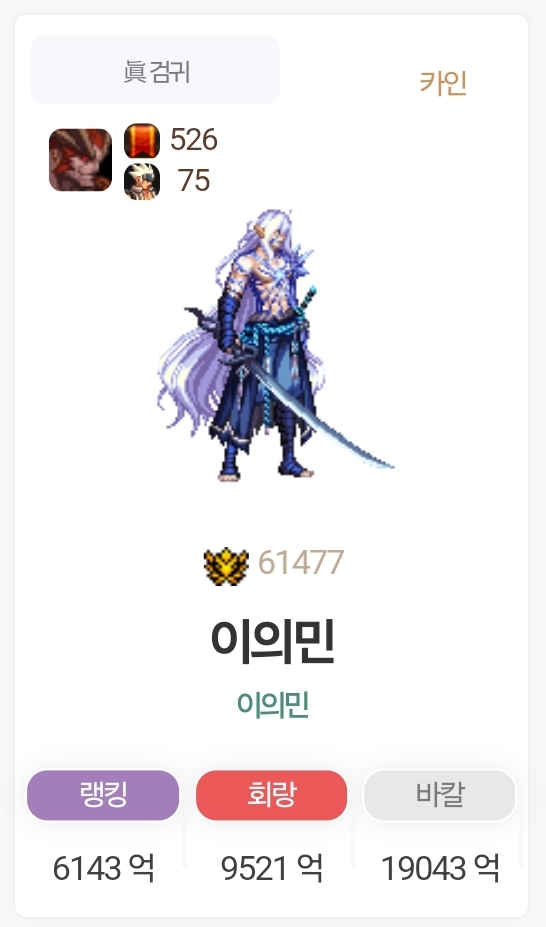
Task: Select the 6143 억 ranking damage
Action: coord(103,868)
